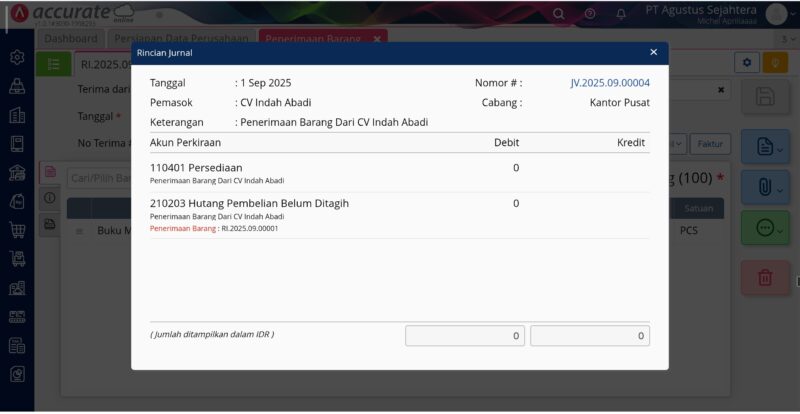Image resolution: width=800 pixels, height=414 pixels.
Task: Click the blue gear settings button
Action: click(x=747, y=63)
